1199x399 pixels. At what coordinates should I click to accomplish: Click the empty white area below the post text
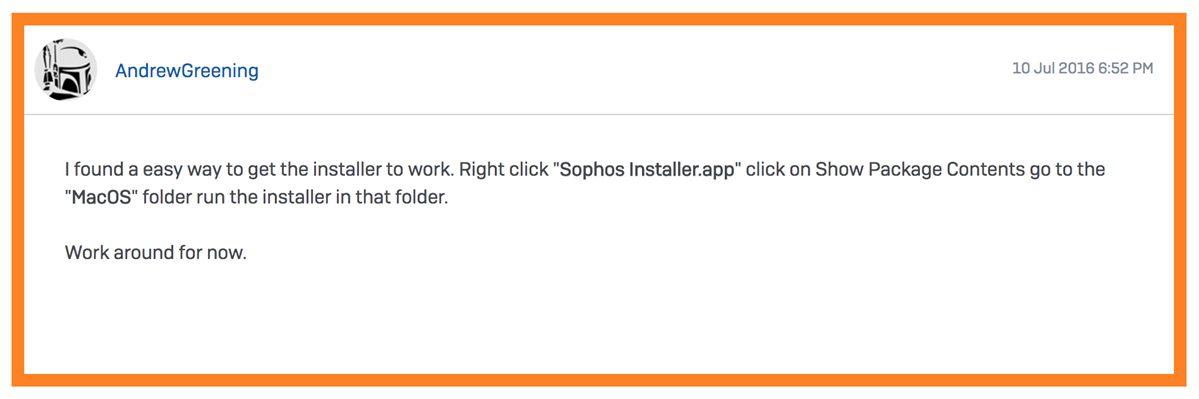point(599,321)
